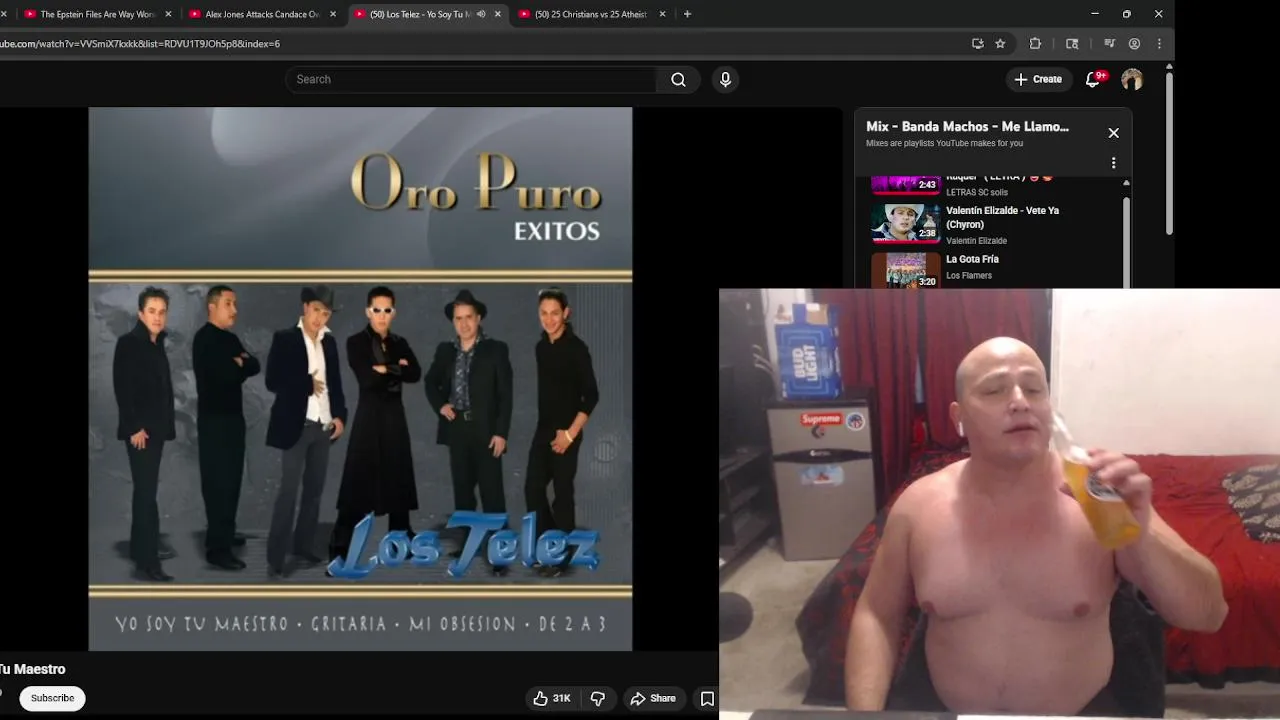
Task: Open the Chrome three-dot menu
Action: point(1159,44)
